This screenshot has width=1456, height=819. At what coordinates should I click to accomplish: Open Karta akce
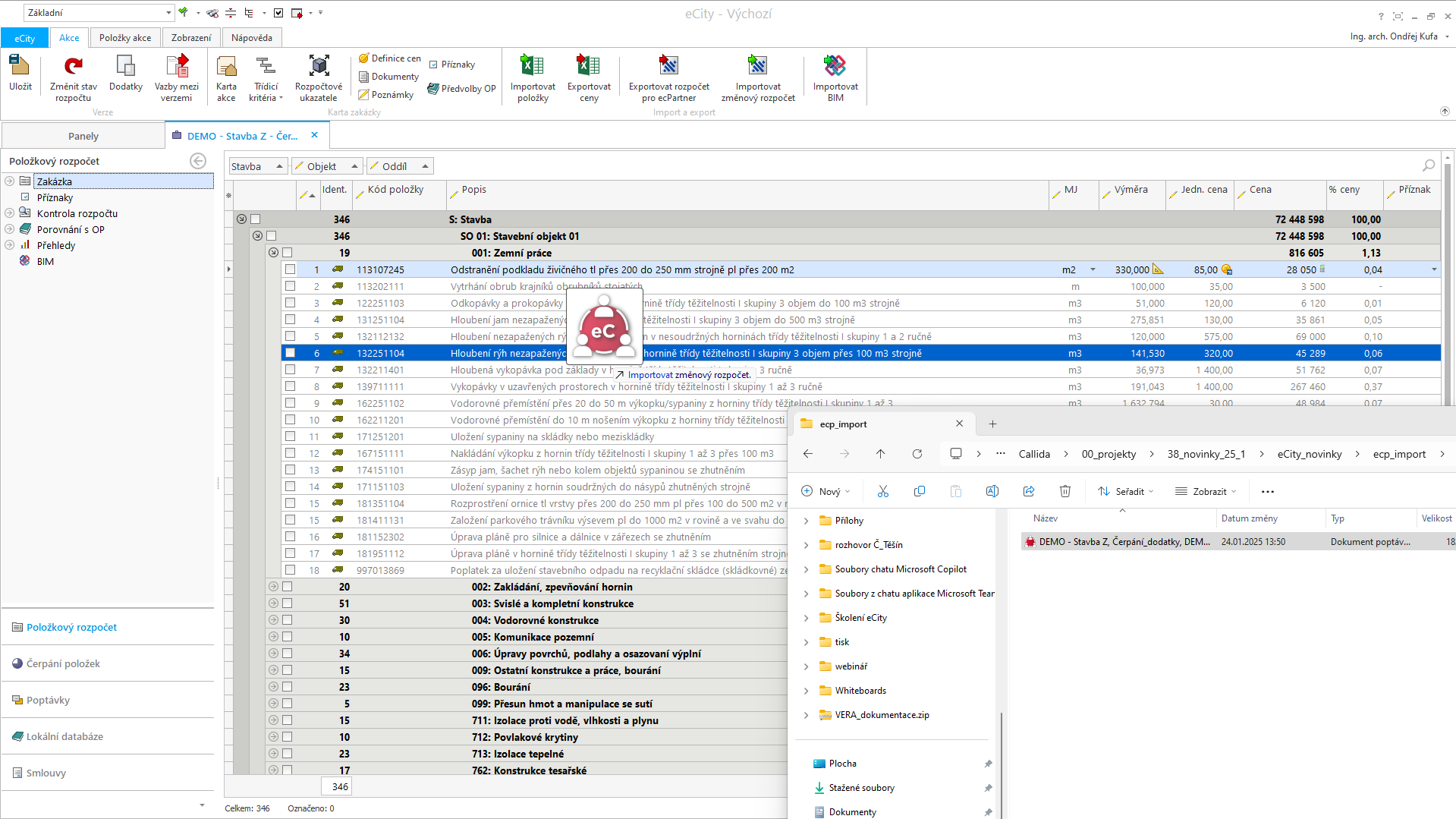(x=226, y=77)
